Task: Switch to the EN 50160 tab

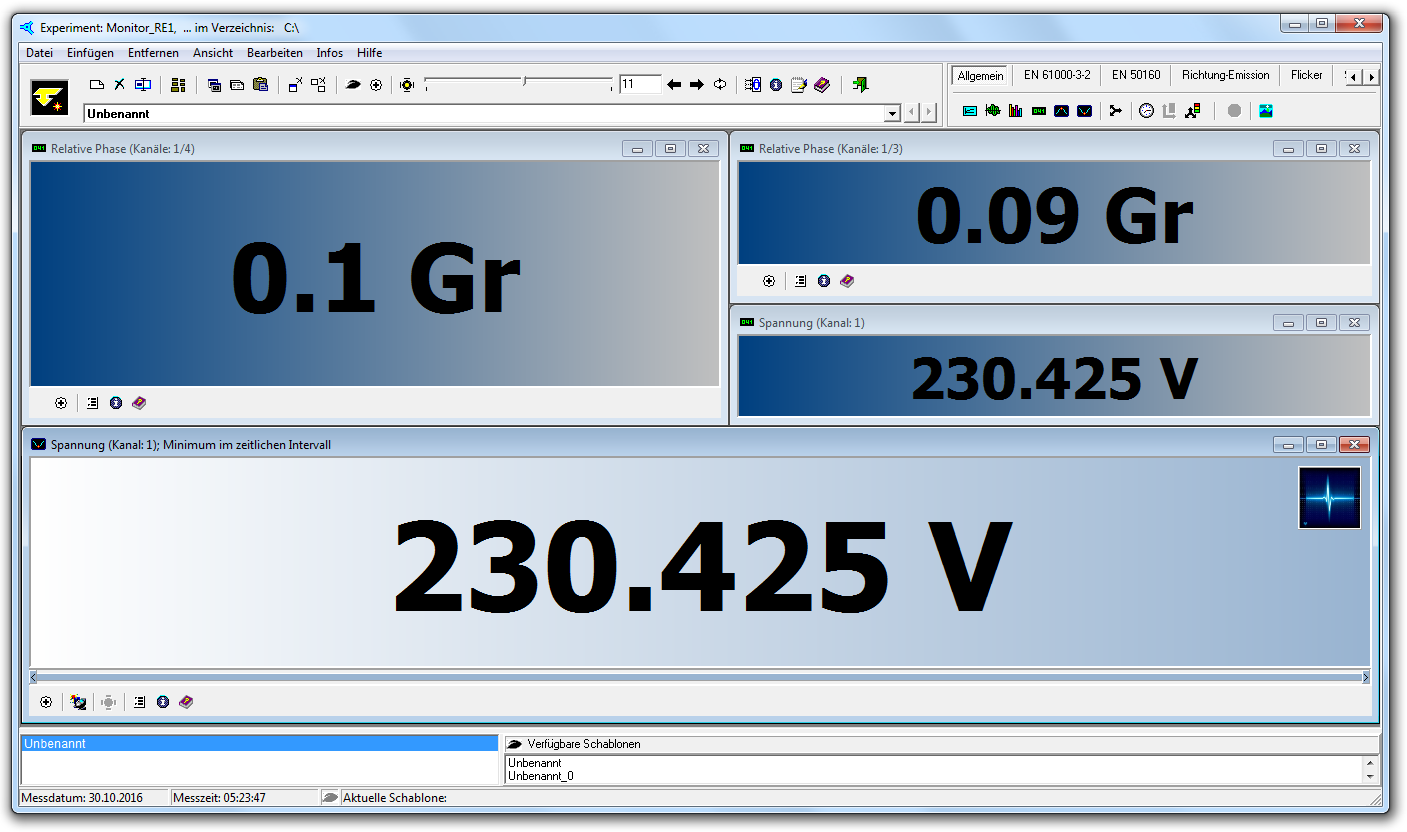Action: point(1135,75)
